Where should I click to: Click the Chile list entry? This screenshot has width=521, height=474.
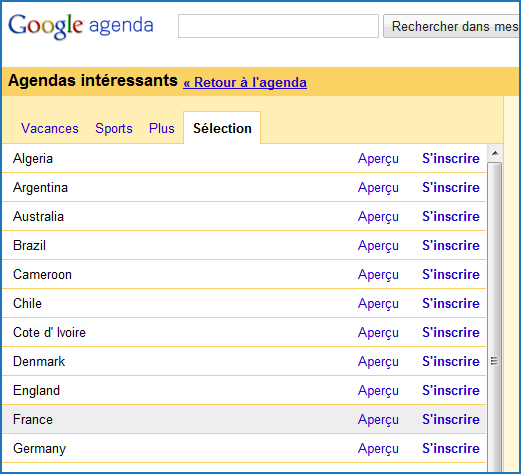(x=27, y=304)
